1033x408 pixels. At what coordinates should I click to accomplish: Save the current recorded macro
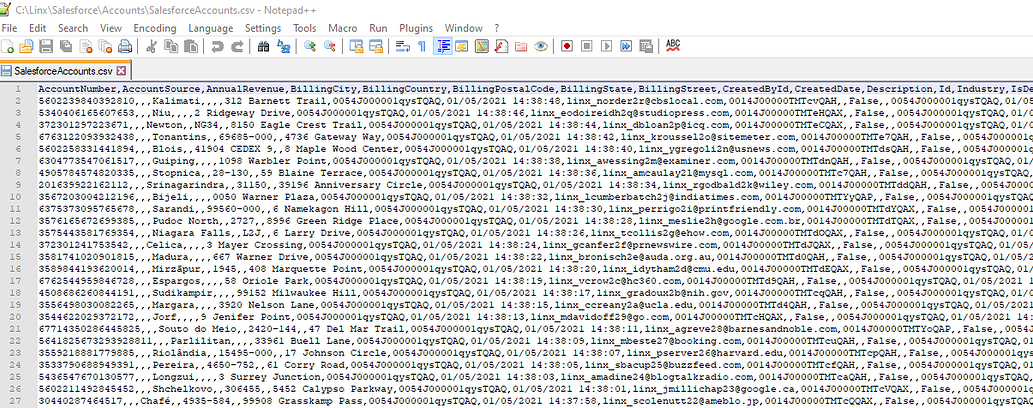click(646, 46)
